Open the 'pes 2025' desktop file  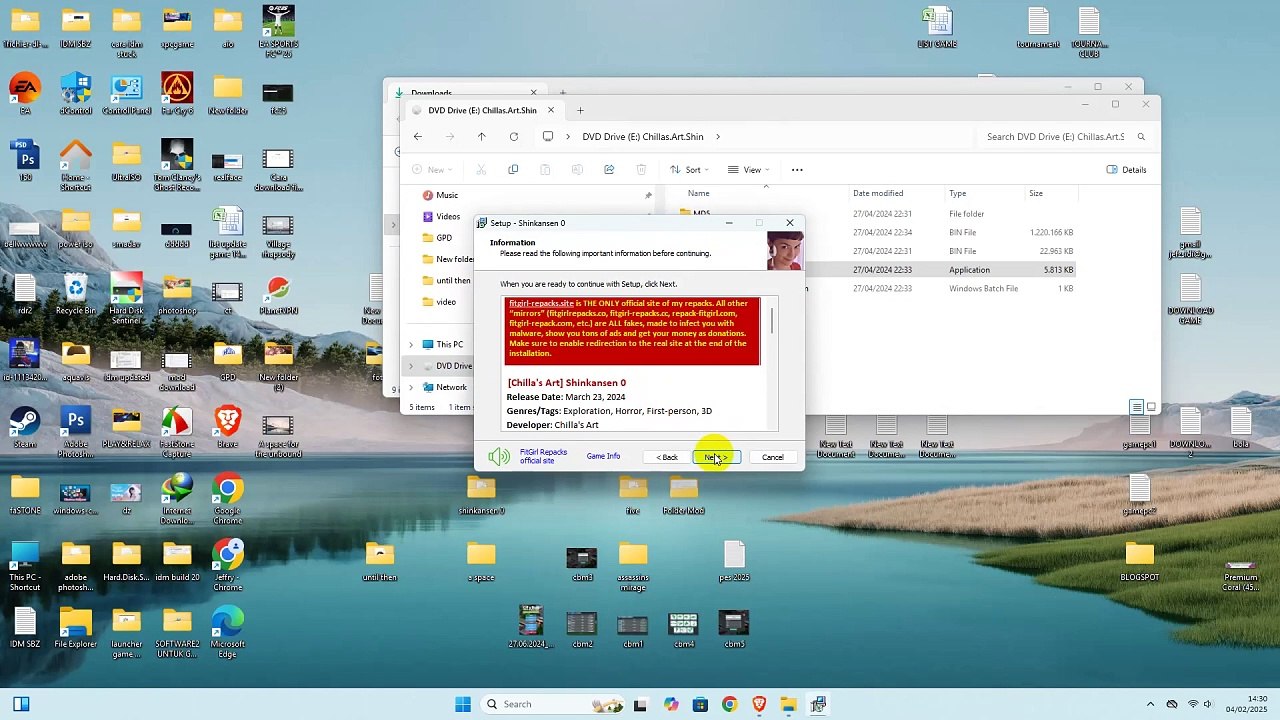click(734, 561)
